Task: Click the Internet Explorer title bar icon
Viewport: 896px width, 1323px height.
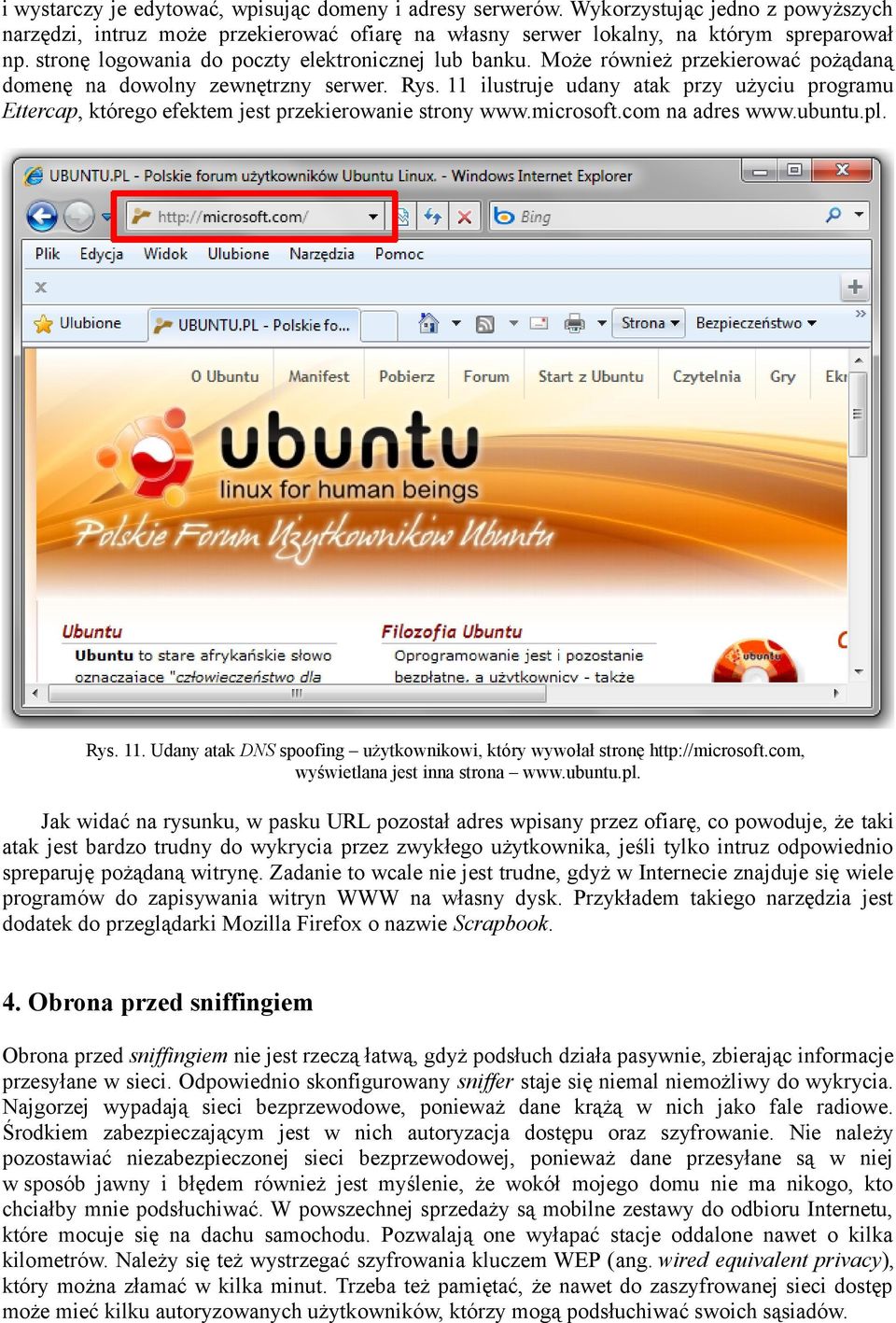Action: (34, 176)
